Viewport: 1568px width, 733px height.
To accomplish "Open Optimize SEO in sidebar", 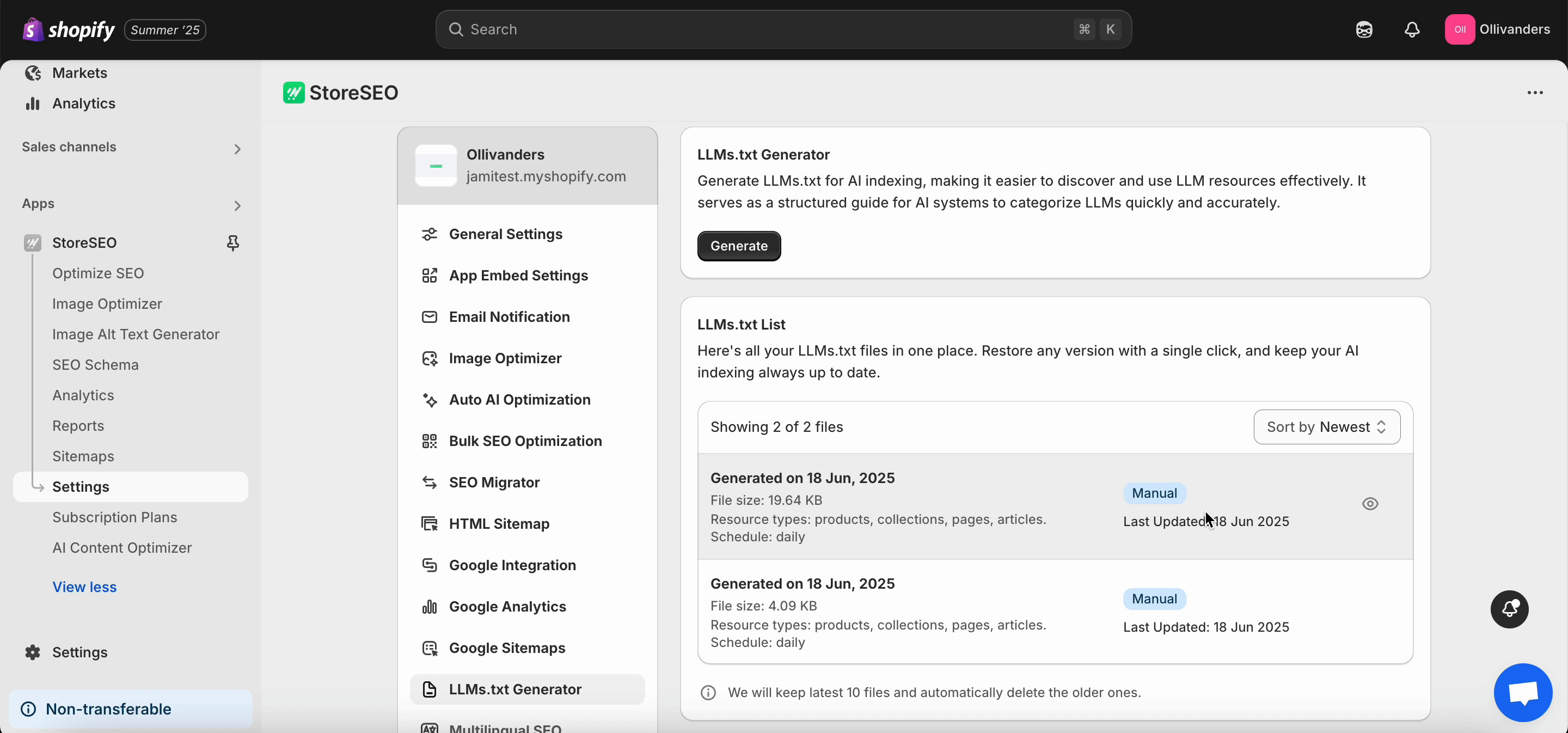I will [98, 273].
